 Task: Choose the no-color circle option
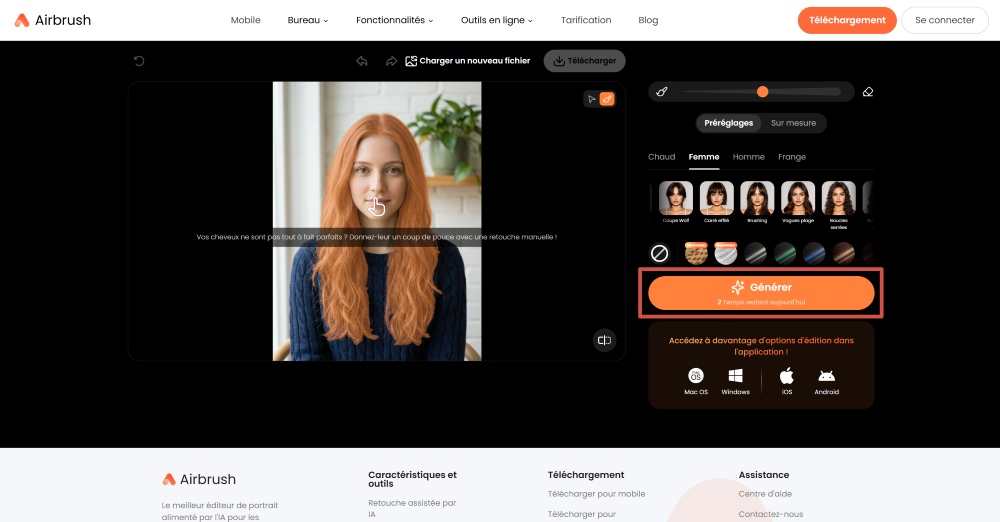(x=659, y=253)
